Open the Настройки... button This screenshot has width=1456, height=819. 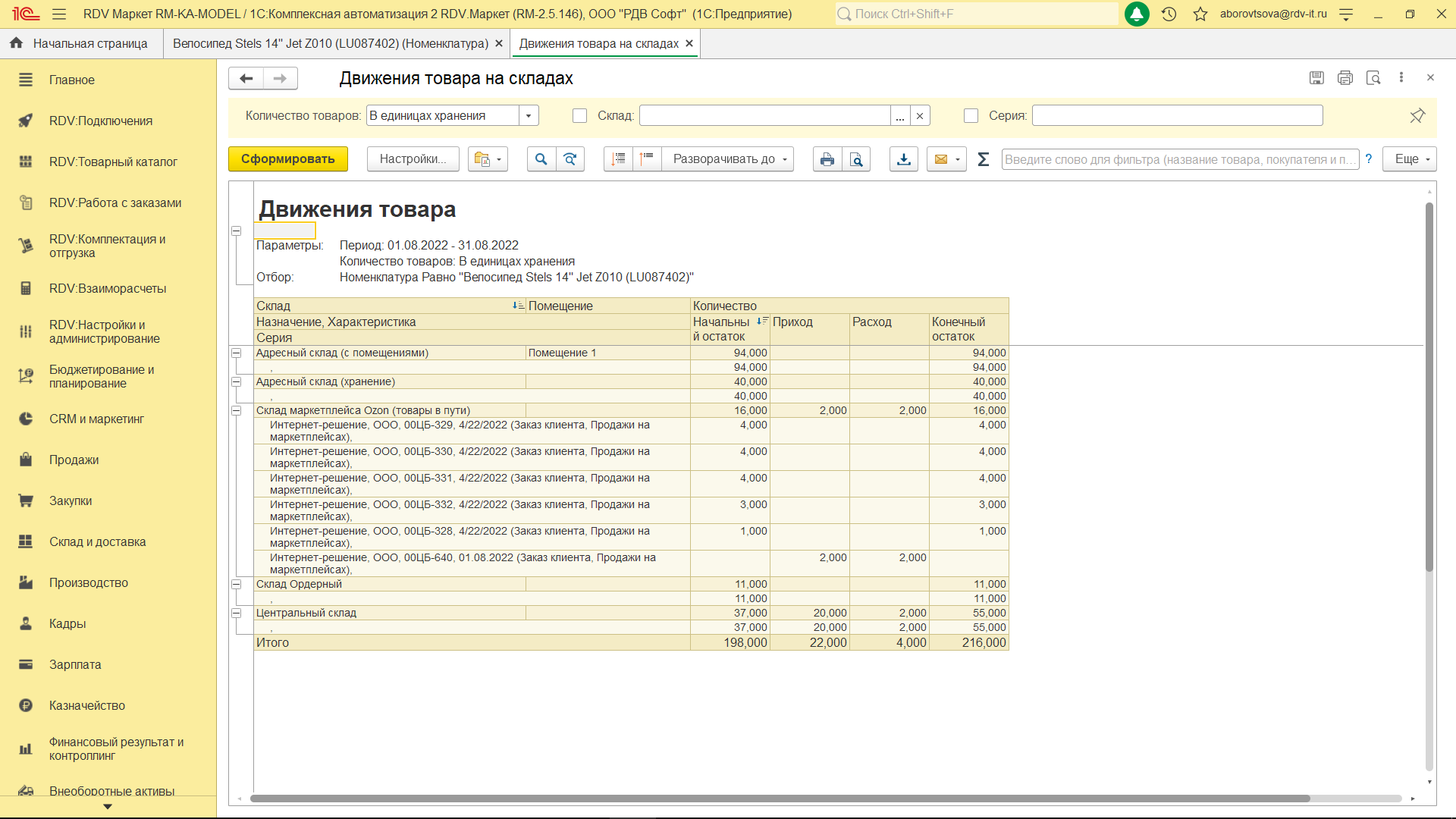[x=413, y=159]
